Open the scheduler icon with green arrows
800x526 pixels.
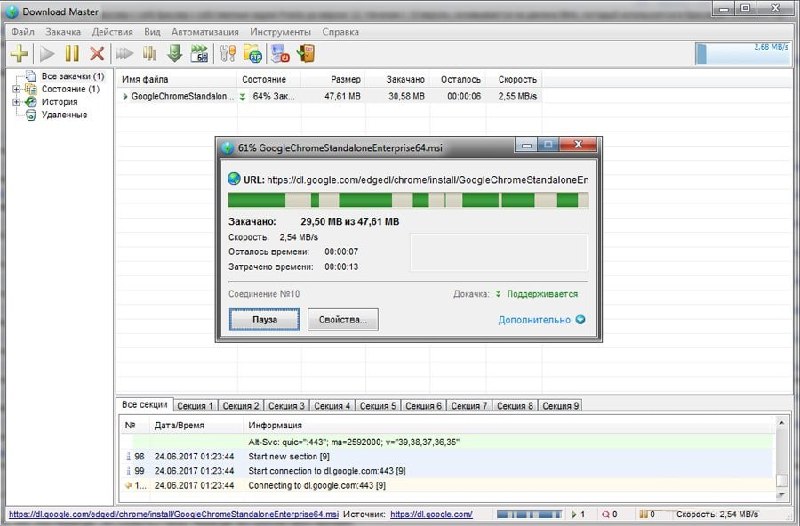199,53
